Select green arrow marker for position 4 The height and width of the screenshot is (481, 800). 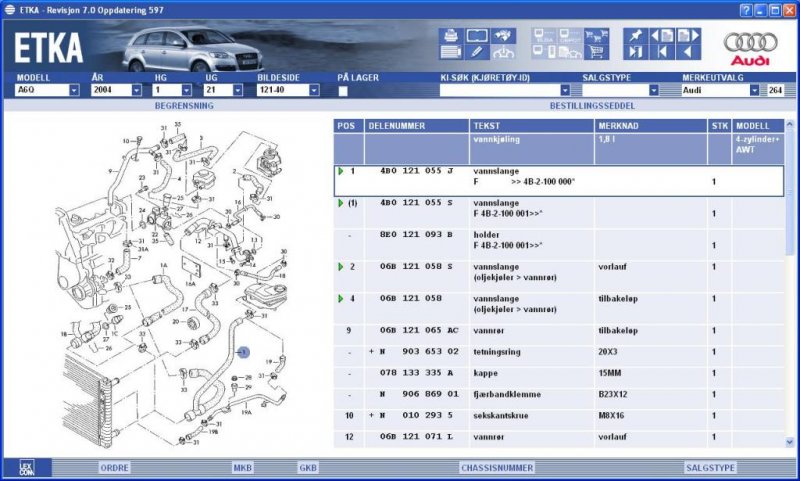coord(341,298)
